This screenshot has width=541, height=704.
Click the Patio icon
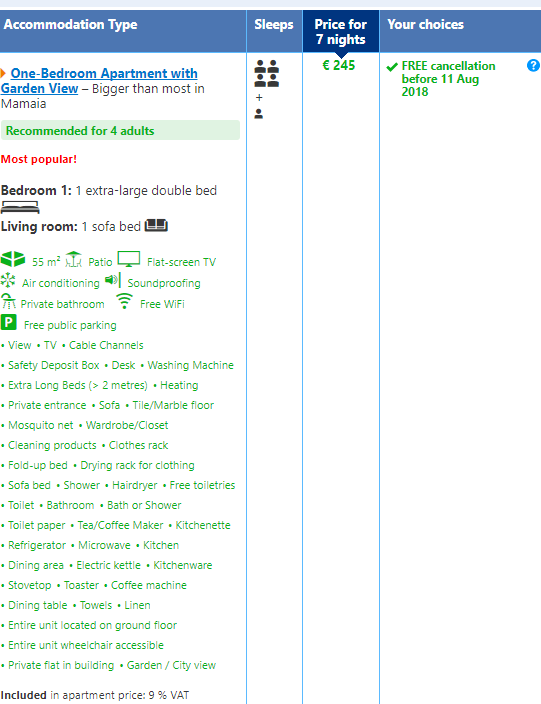tap(74, 260)
